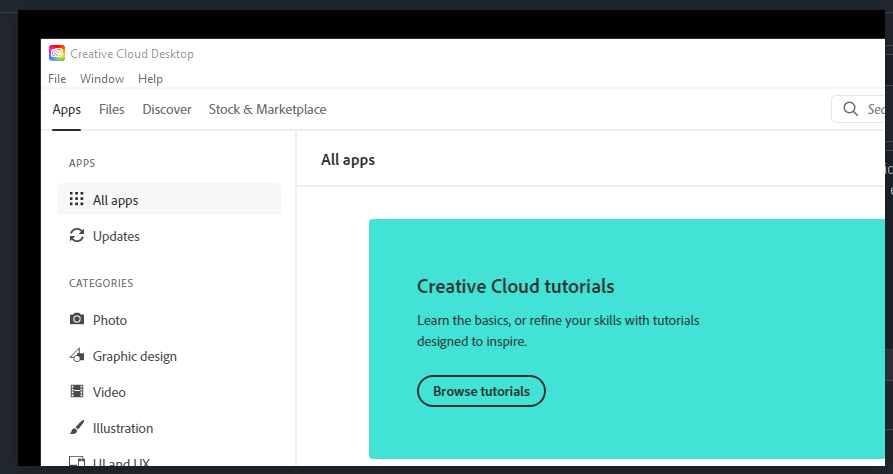Open the Stock & Marketplace tab

tap(268, 109)
